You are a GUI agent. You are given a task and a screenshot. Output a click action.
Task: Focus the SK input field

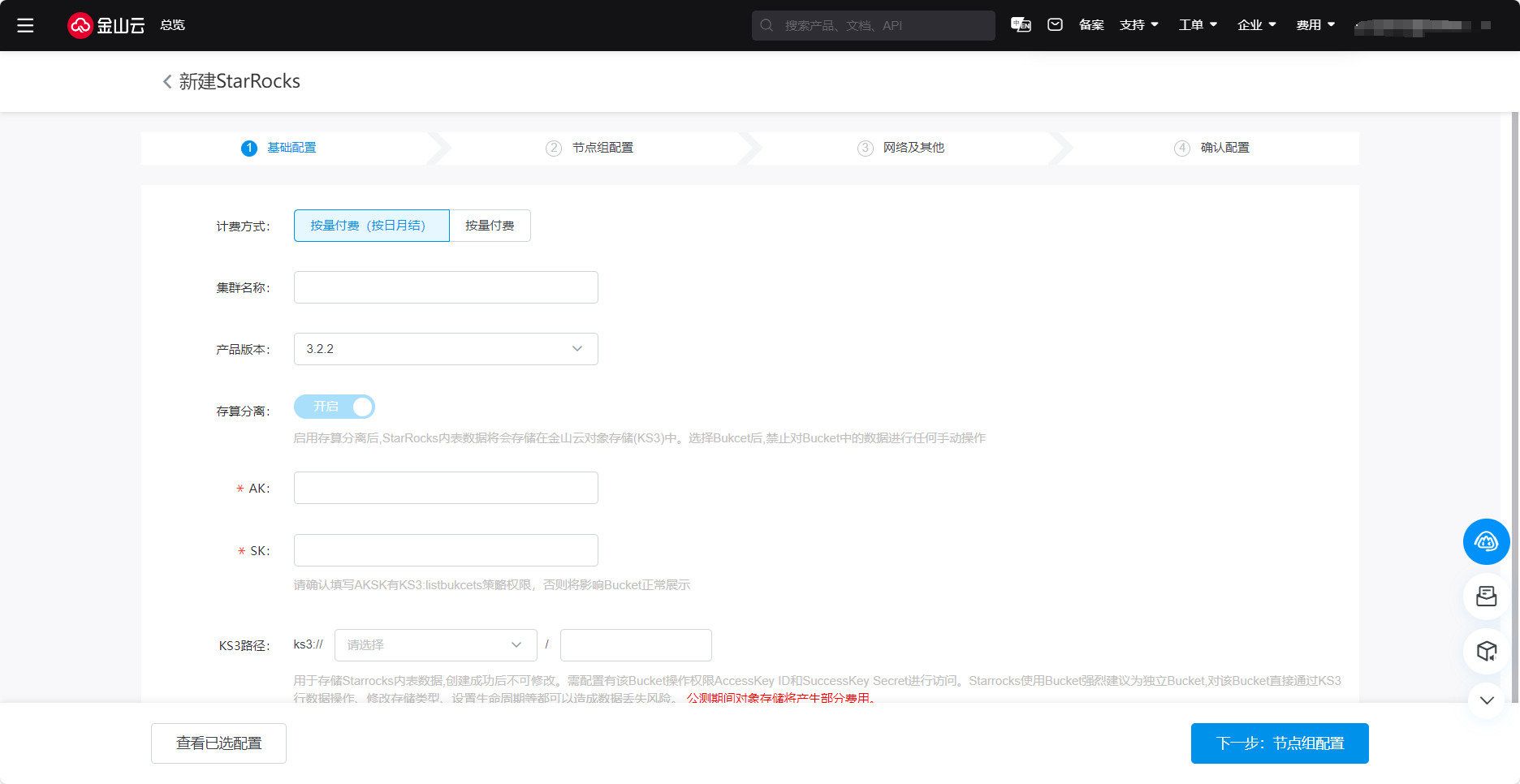point(446,550)
